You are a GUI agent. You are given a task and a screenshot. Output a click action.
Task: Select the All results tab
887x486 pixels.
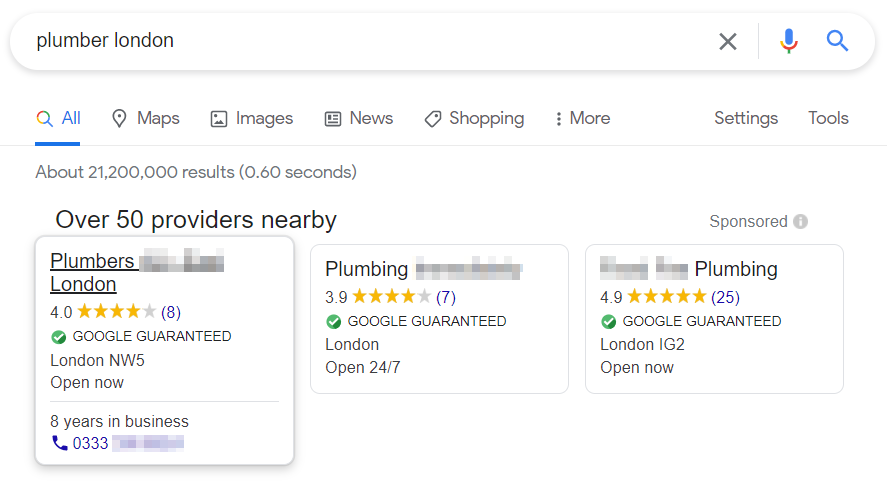tap(58, 118)
